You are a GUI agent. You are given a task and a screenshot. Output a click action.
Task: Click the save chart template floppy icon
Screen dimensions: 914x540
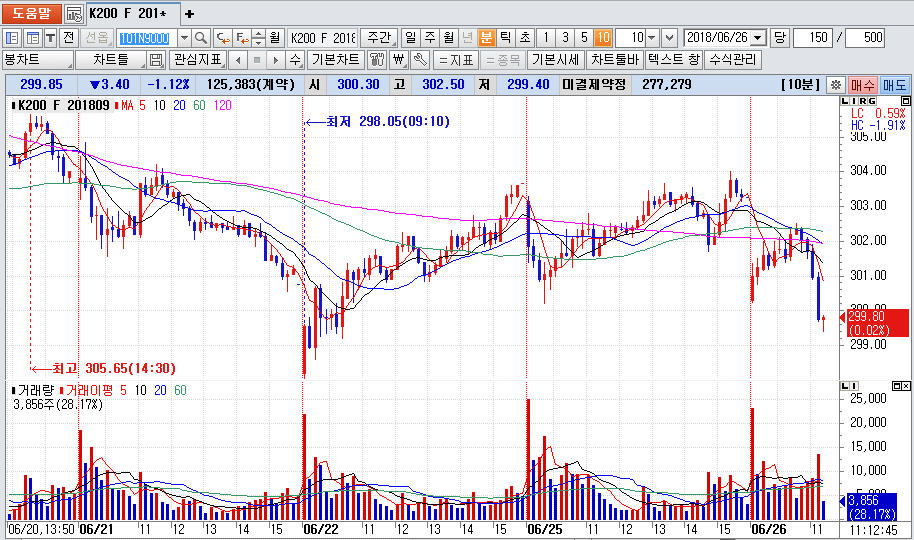point(156,60)
